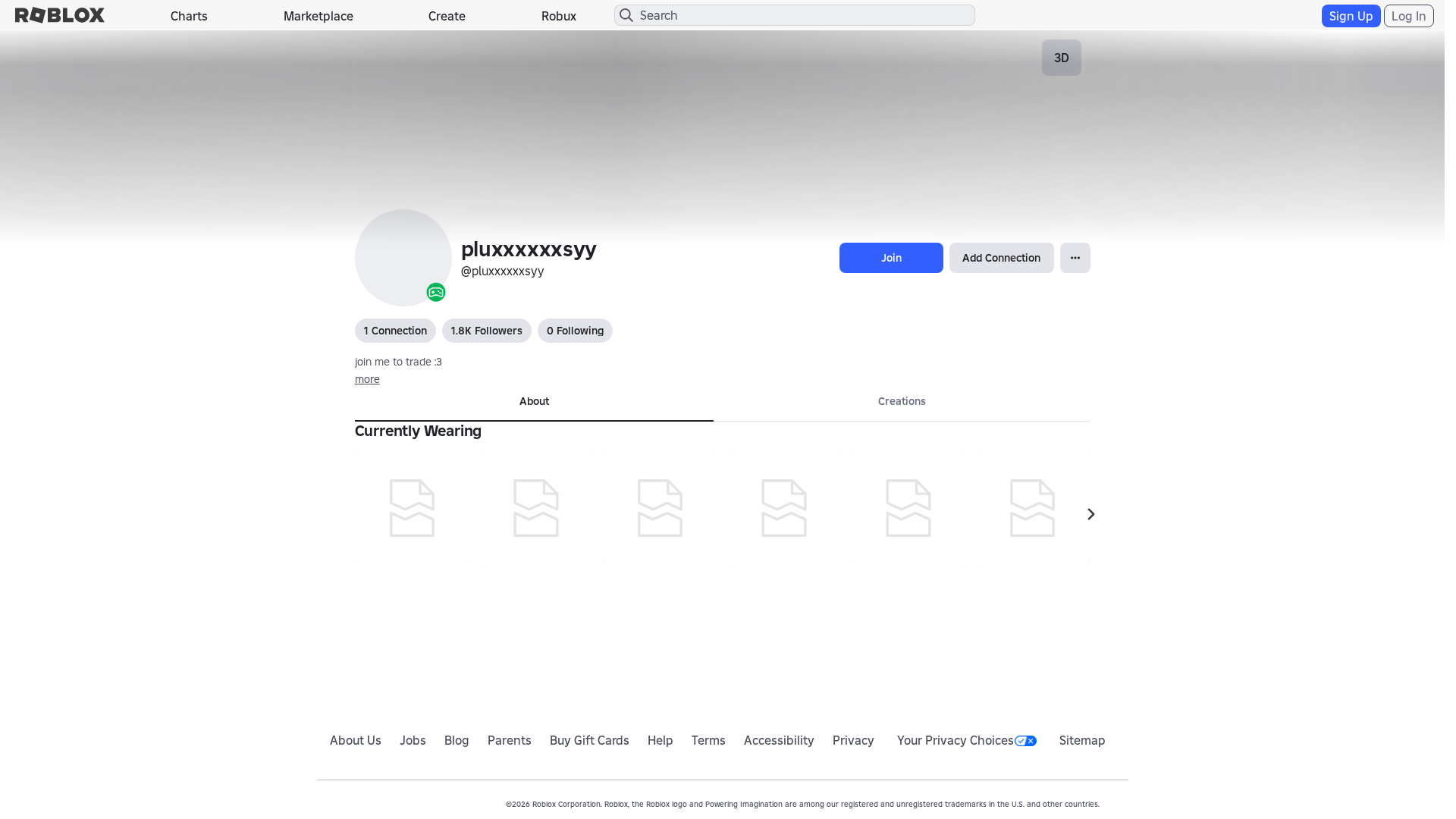Open the Charts menu

pos(189,16)
